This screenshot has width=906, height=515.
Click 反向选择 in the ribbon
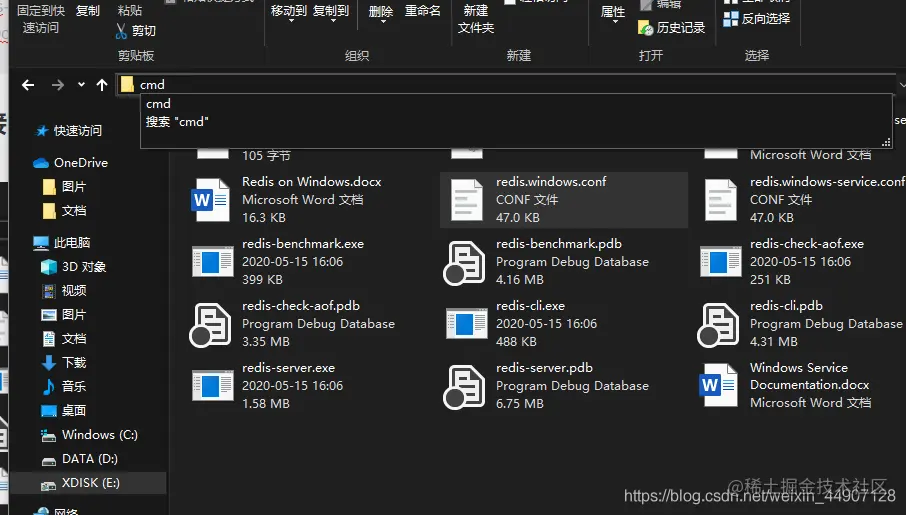pos(756,18)
